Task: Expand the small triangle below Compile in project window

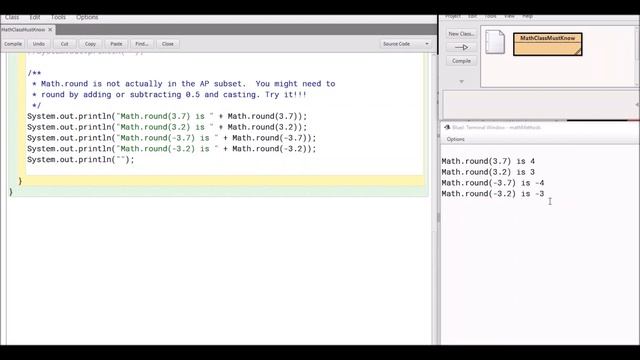Action: [462, 82]
